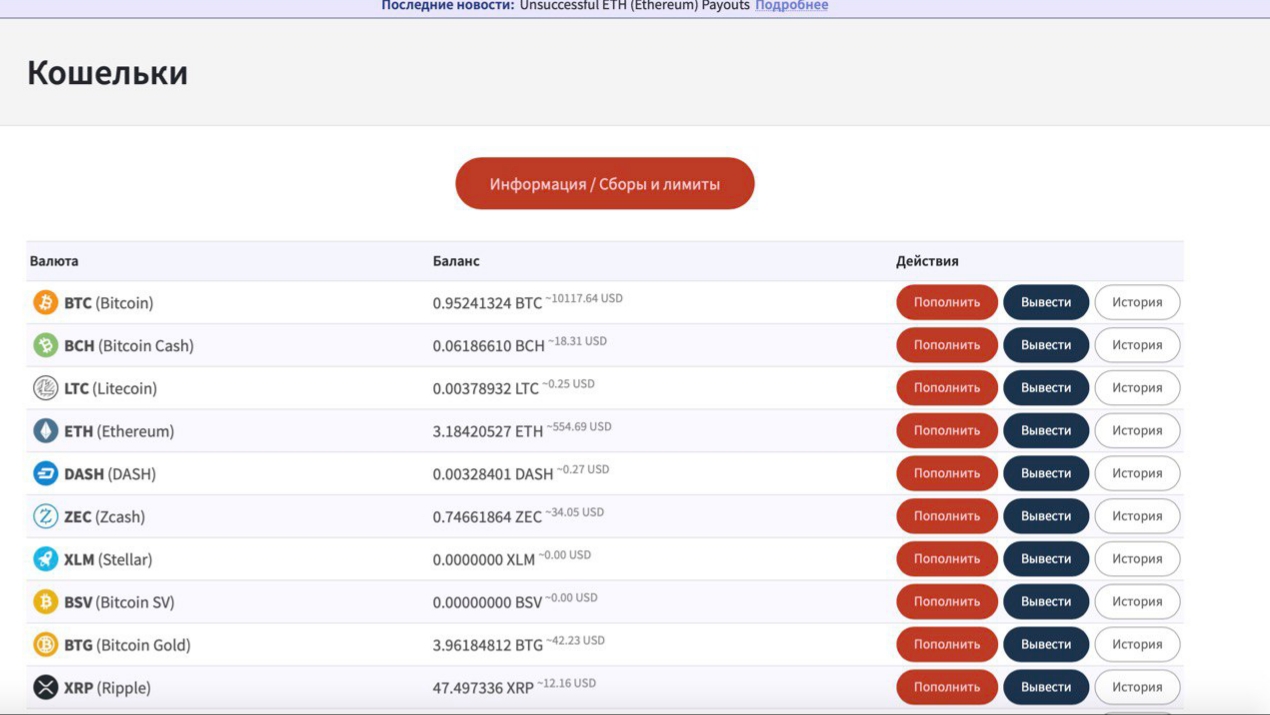Deposit BTC with Пополнить button
1270x715 pixels.
pos(947,302)
